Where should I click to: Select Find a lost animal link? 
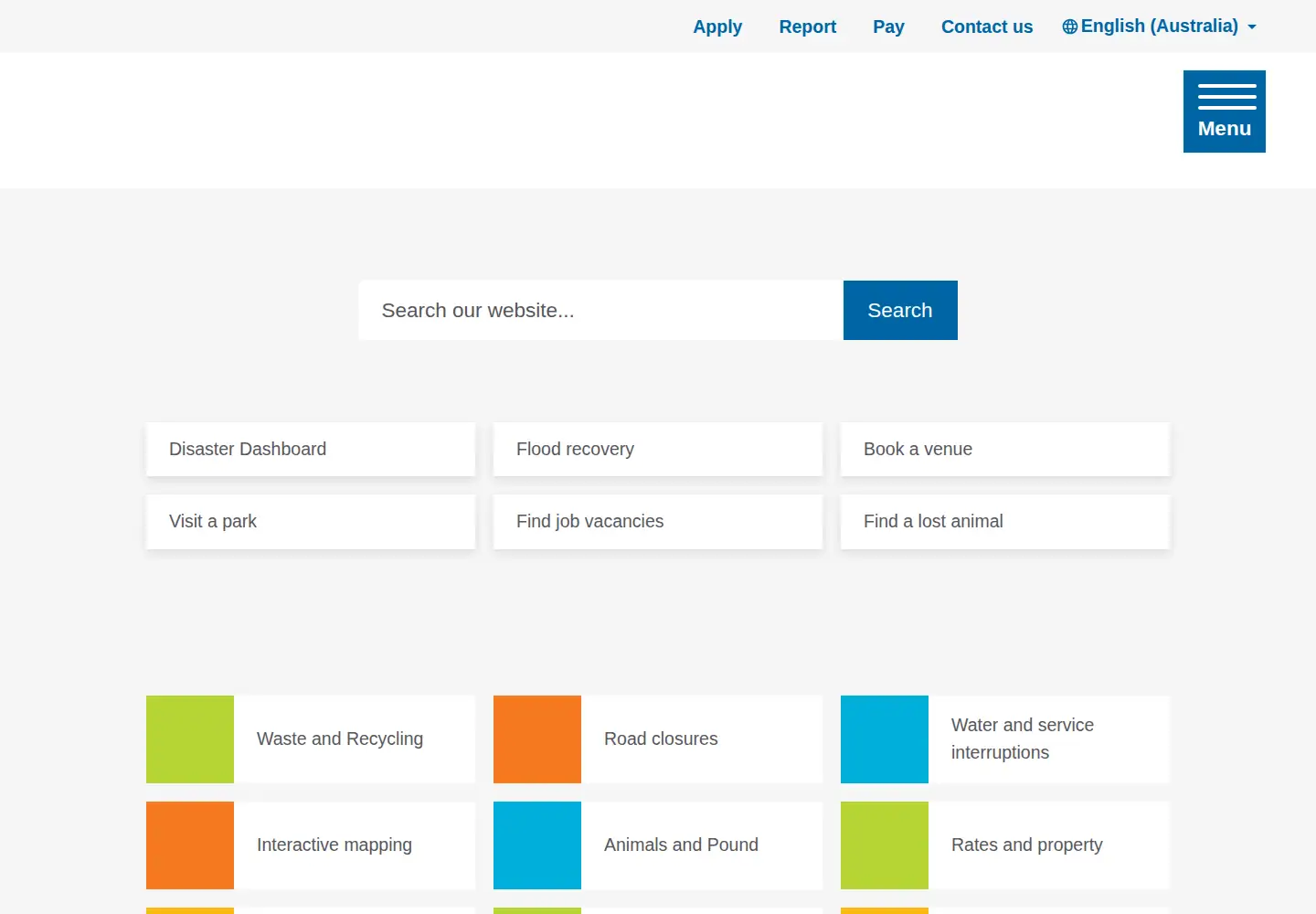(x=1005, y=521)
